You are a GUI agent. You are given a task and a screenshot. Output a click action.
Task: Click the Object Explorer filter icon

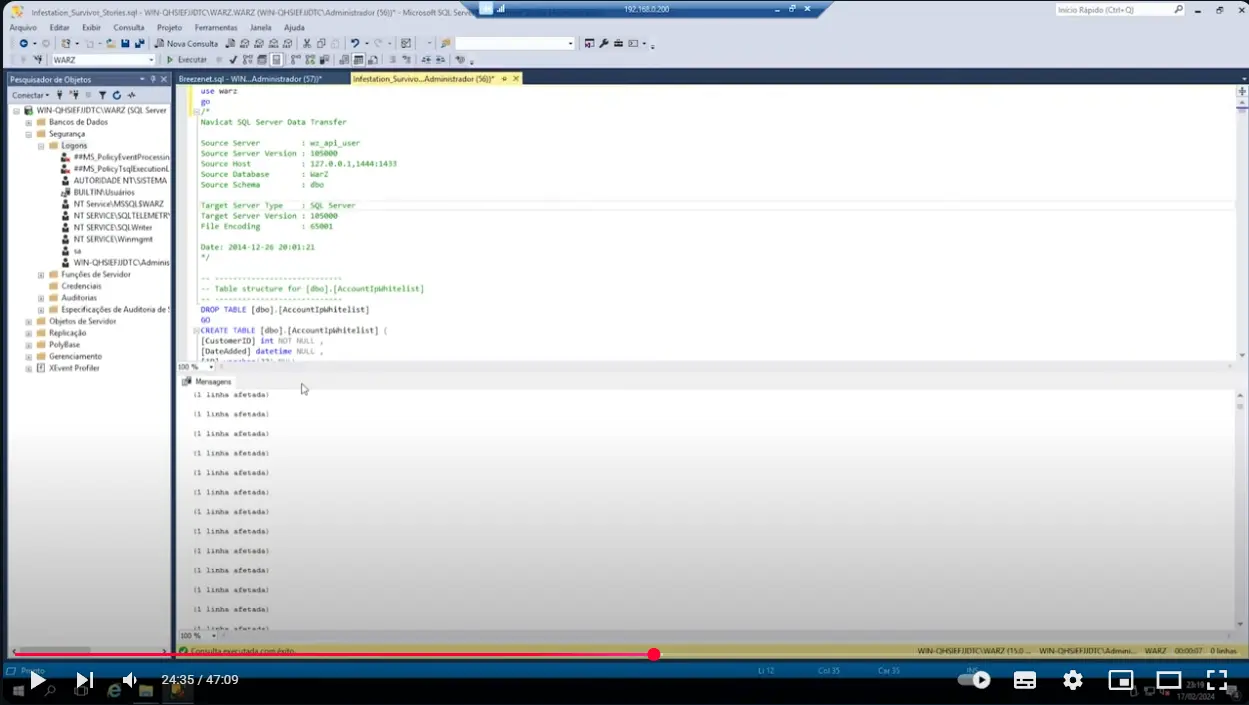coord(102,95)
